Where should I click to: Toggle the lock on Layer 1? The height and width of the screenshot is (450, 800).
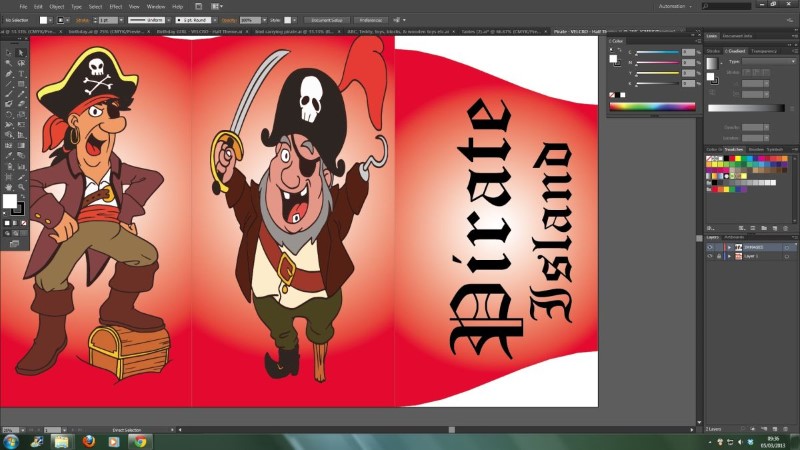(x=719, y=256)
